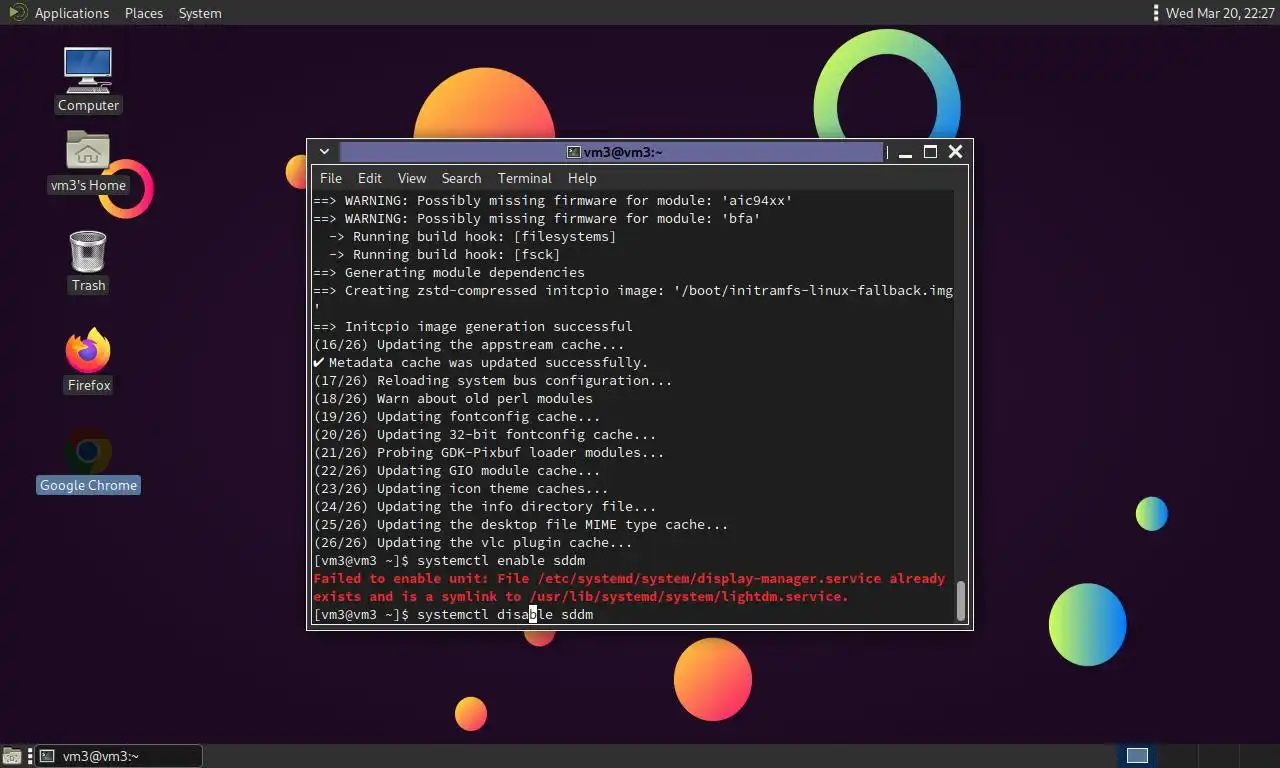Viewport: 1280px width, 768px height.
Task: Open the terminal window menu arrow
Action: [x=324, y=152]
